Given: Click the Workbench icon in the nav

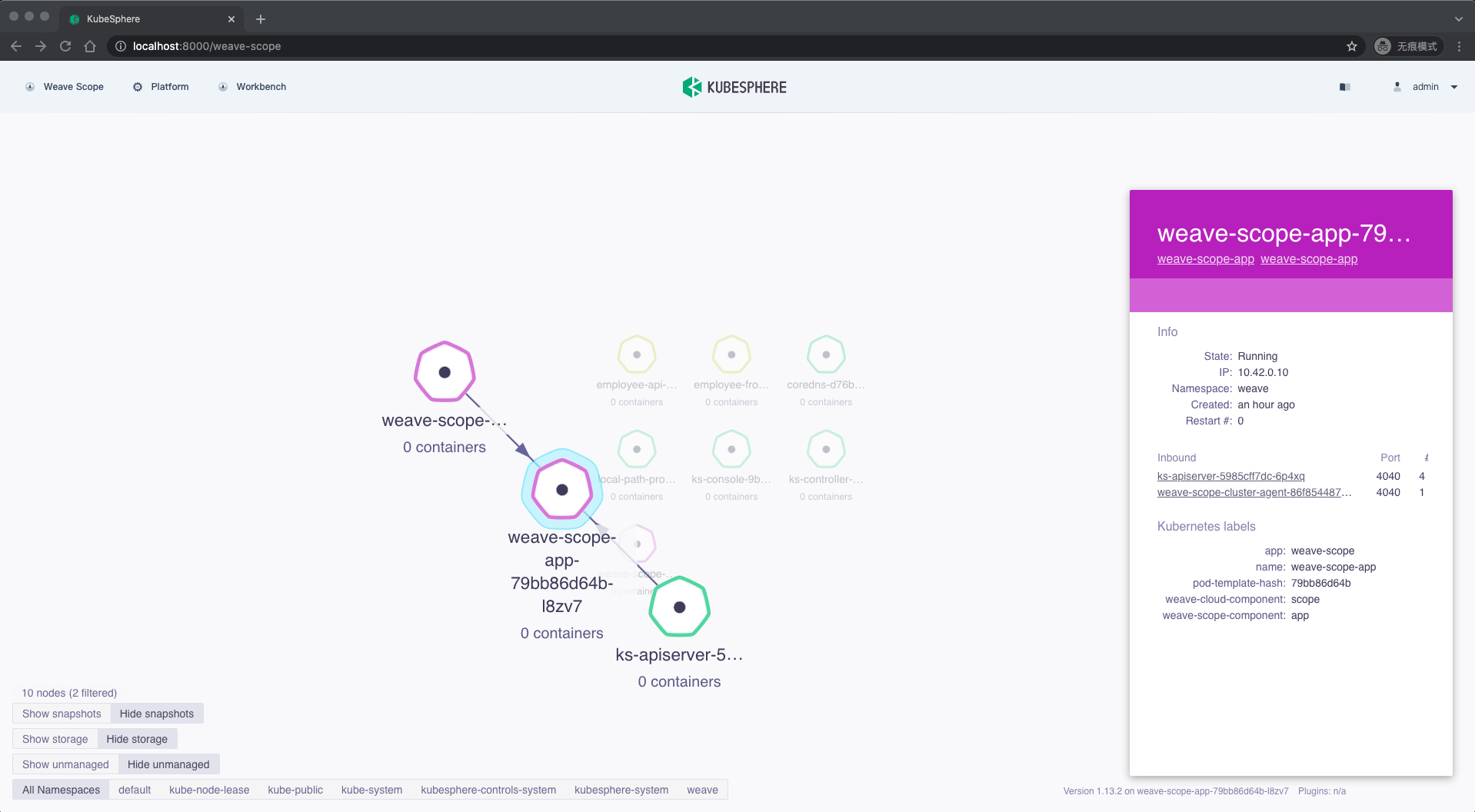Looking at the screenshot, I should [223, 86].
